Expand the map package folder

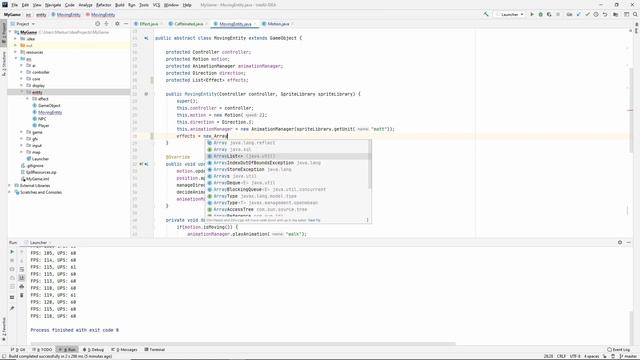tap(21, 152)
